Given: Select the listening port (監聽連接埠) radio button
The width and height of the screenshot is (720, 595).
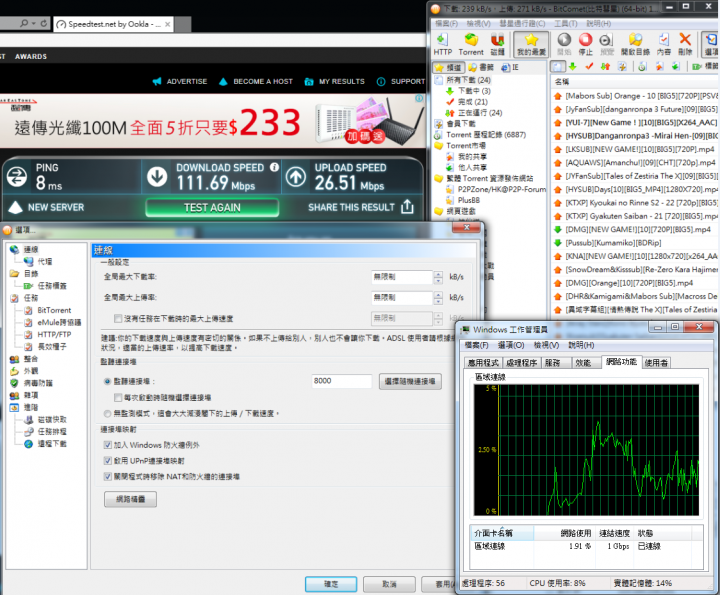Looking at the screenshot, I should point(107,381).
